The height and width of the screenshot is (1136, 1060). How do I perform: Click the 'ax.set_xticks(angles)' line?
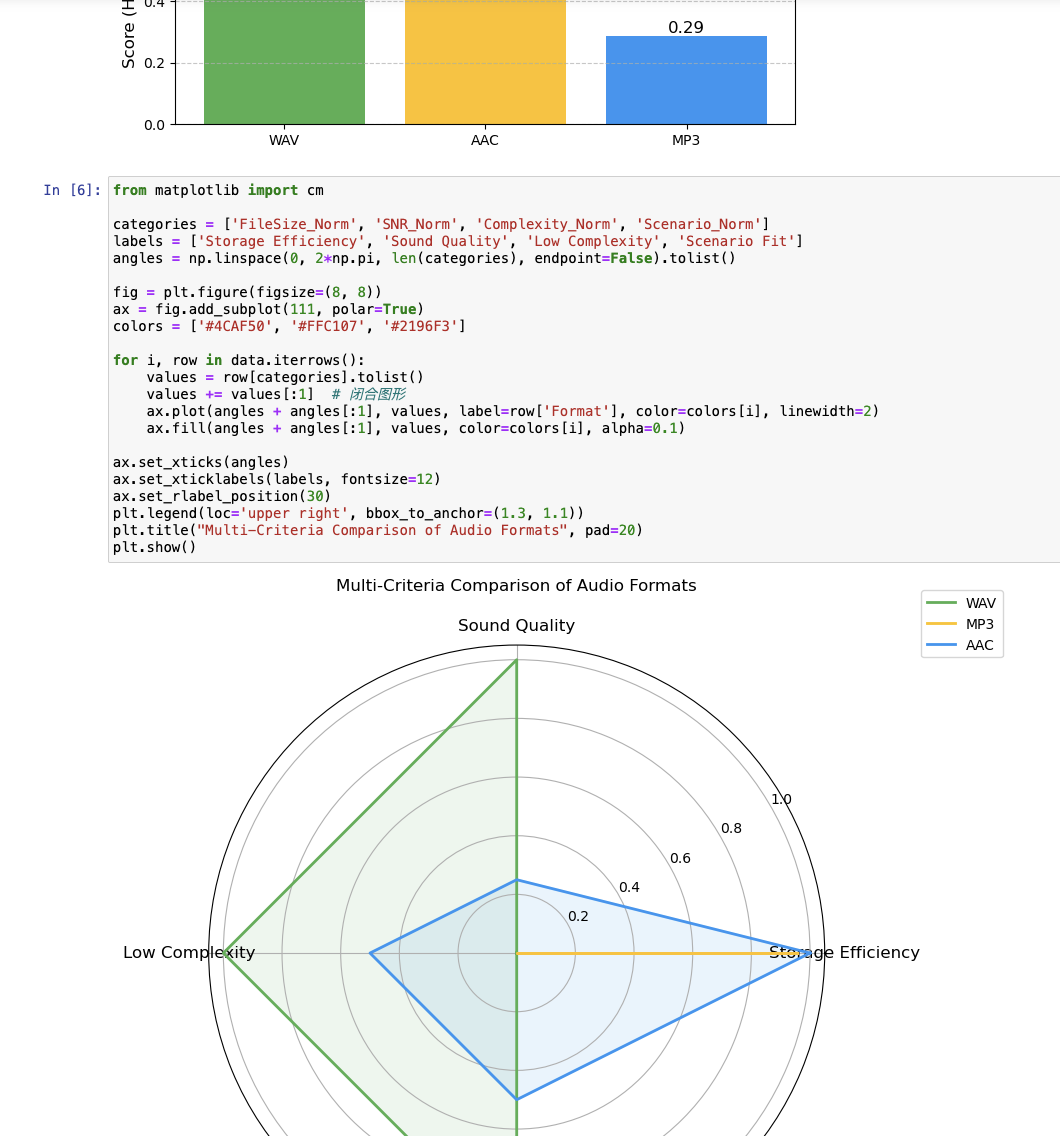[201, 462]
